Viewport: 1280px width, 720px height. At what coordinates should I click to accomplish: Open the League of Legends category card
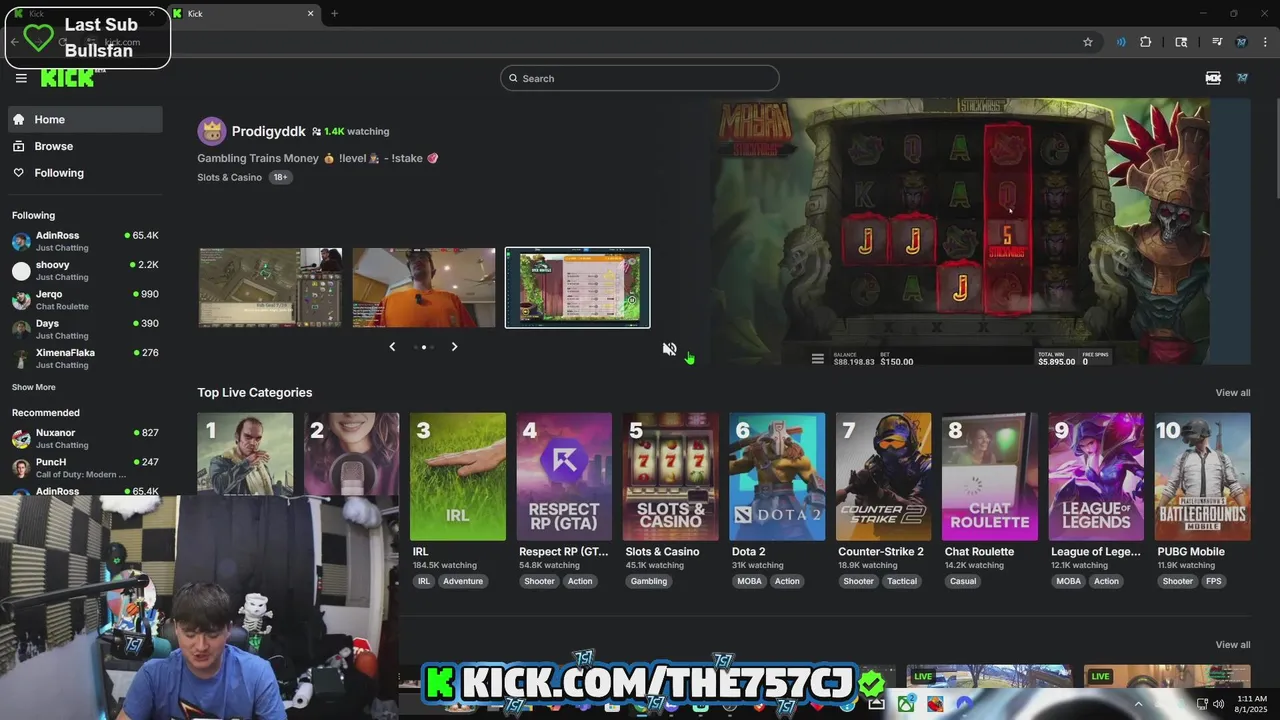[1097, 477]
